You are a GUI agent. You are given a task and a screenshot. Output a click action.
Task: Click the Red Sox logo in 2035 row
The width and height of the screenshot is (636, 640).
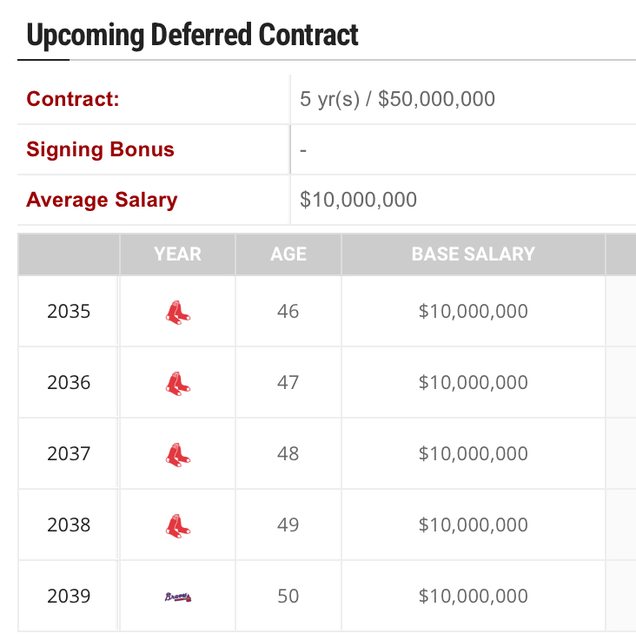pyautogui.click(x=178, y=312)
